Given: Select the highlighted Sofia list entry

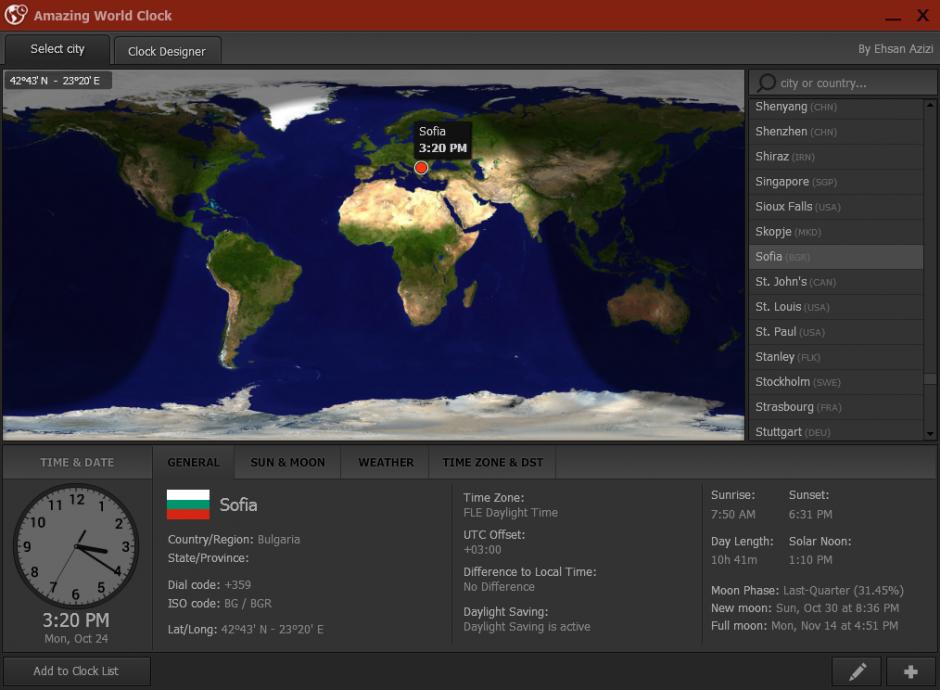Looking at the screenshot, I should pos(836,257).
